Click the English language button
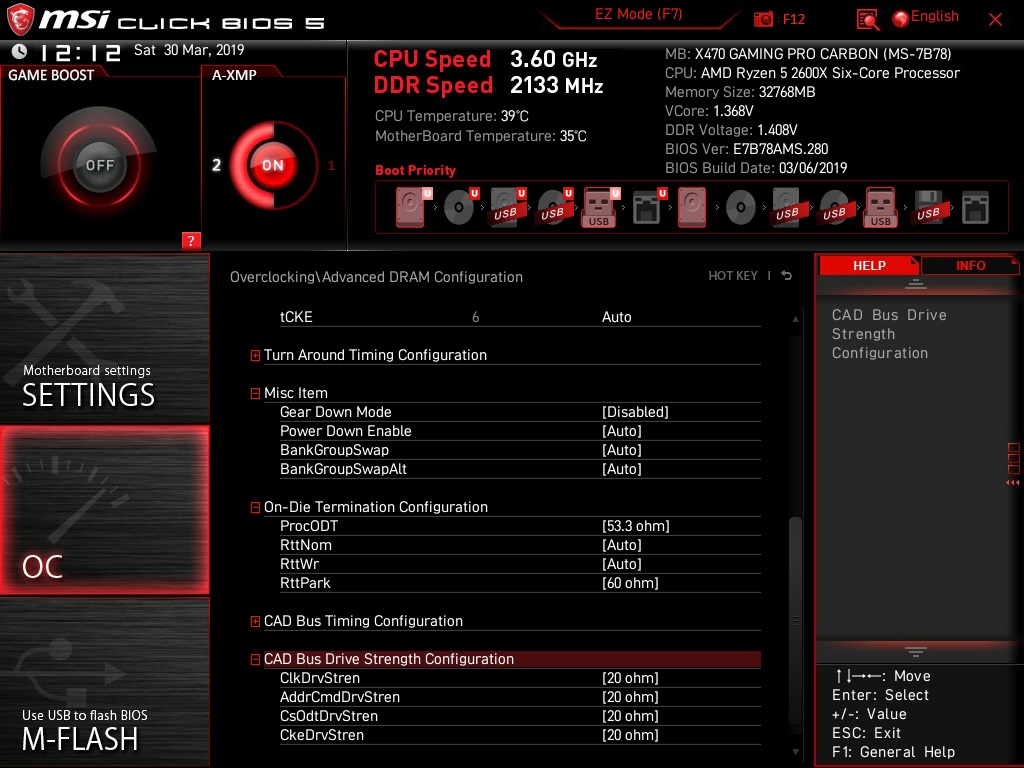This screenshot has height=768, width=1024. coord(935,16)
